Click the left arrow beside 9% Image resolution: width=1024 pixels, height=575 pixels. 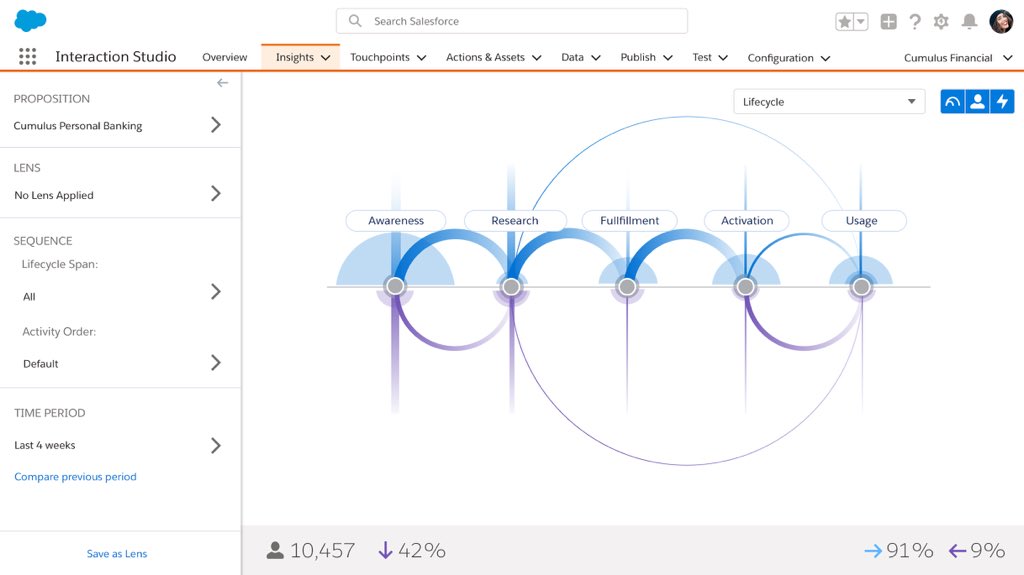pos(957,551)
